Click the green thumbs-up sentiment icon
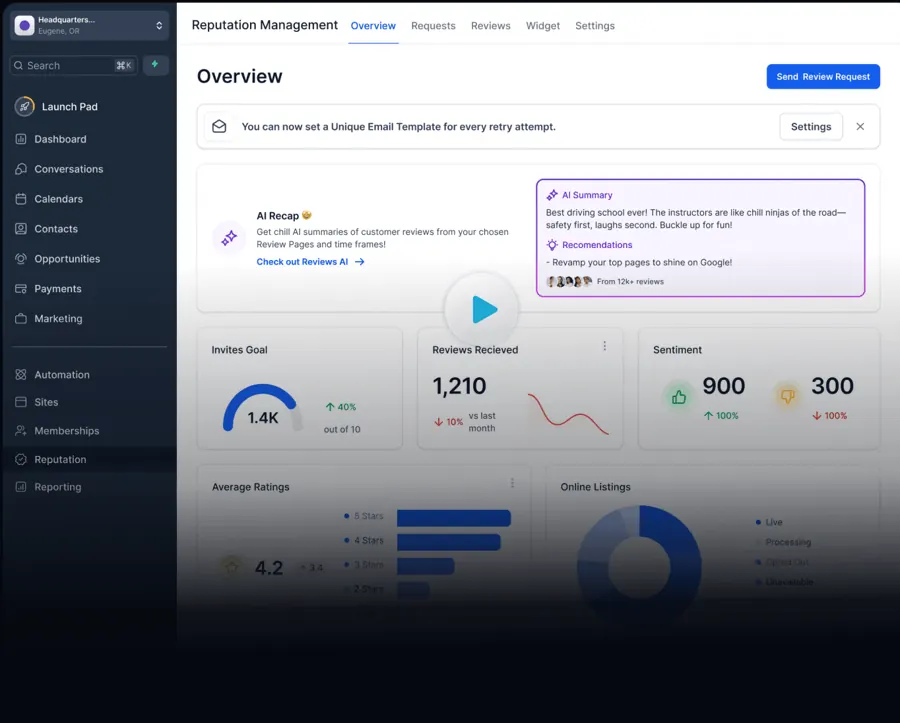The image size is (900, 723). [679, 397]
